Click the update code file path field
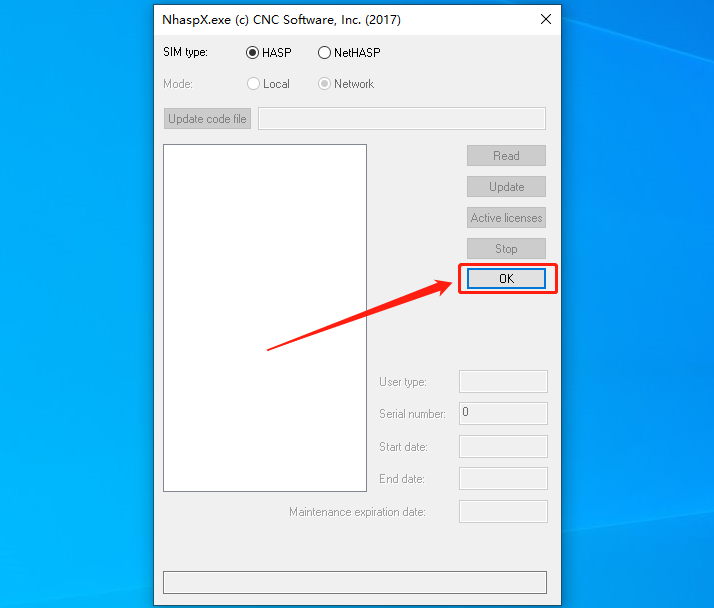The width and height of the screenshot is (714, 608). click(402, 118)
